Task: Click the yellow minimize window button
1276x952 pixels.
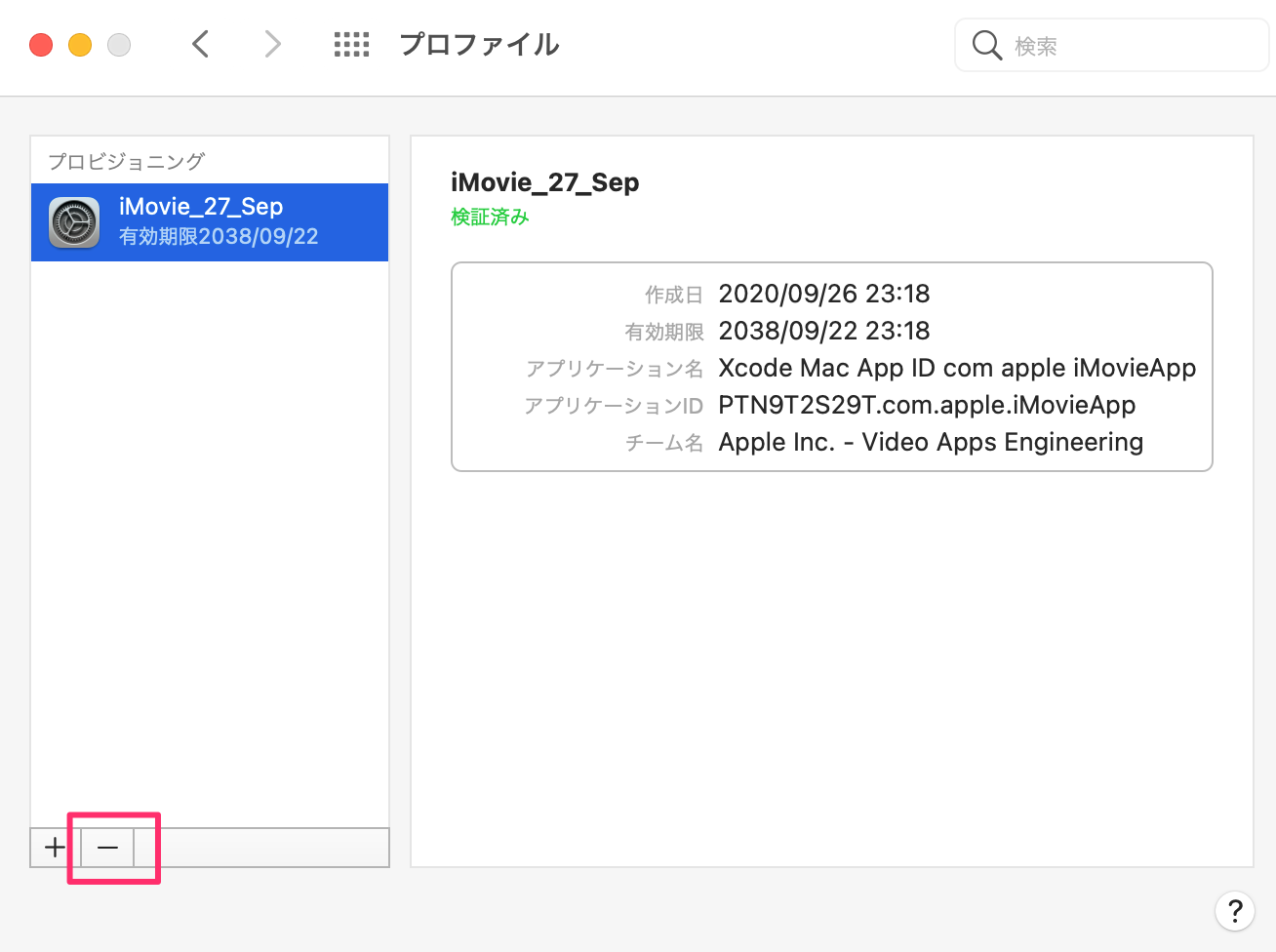Action: click(80, 45)
